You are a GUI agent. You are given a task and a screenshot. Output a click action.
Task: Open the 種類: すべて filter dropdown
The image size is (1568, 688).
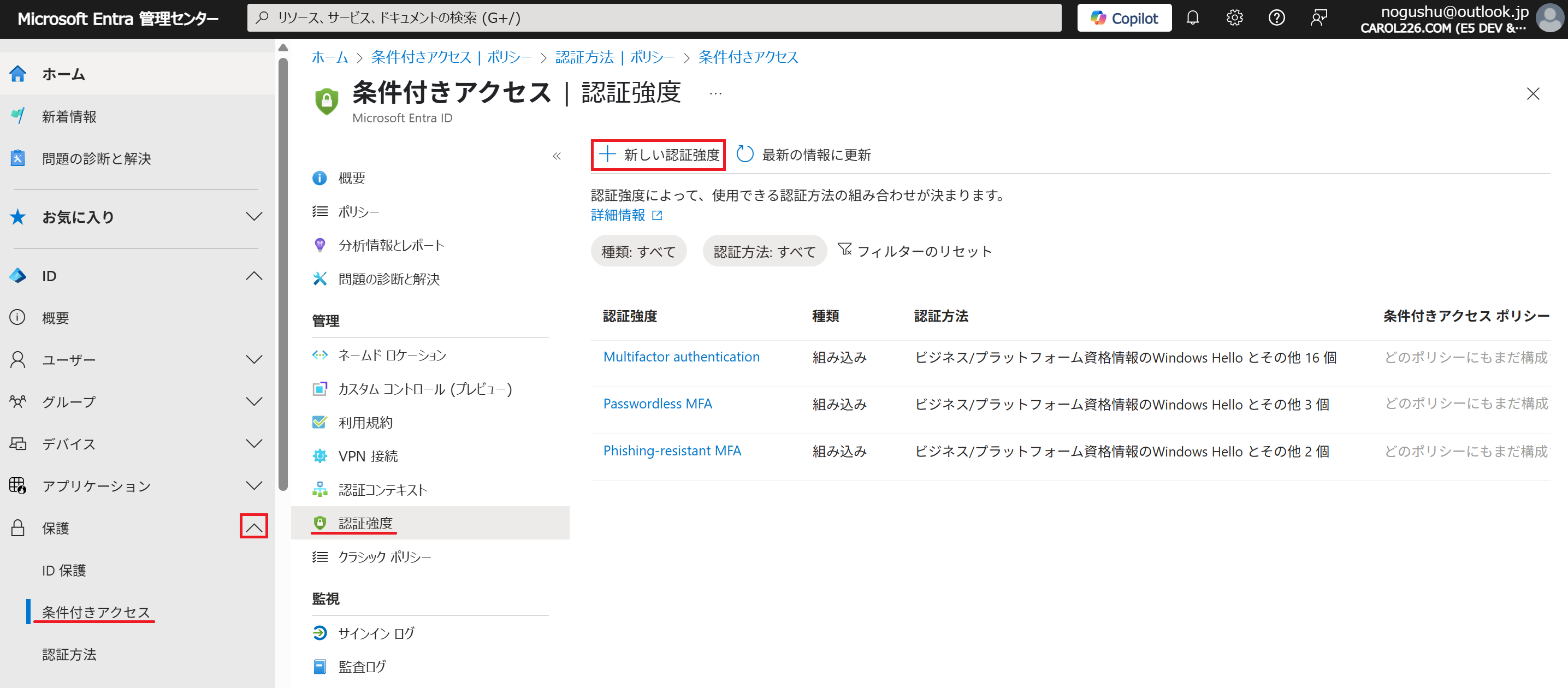tap(638, 251)
